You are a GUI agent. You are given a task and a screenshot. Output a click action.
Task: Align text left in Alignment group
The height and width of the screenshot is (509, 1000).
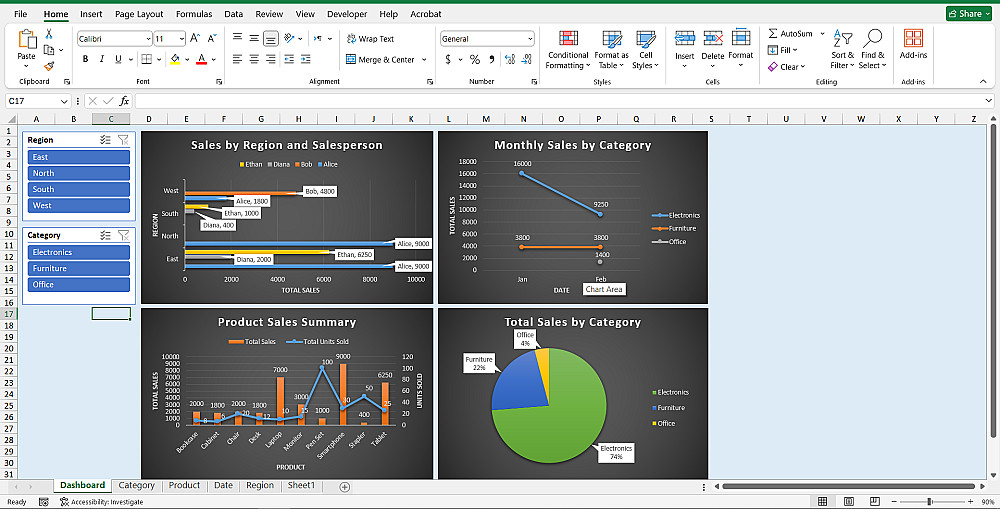click(x=237, y=59)
